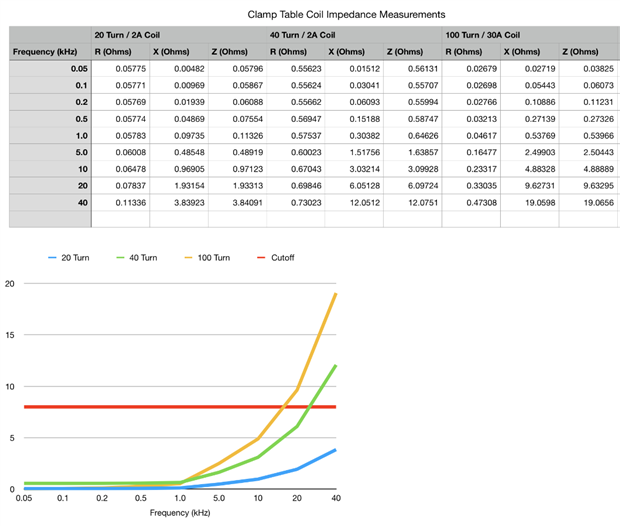Select cell with value 0.48548
The height and width of the screenshot is (526, 620).
[179, 152]
